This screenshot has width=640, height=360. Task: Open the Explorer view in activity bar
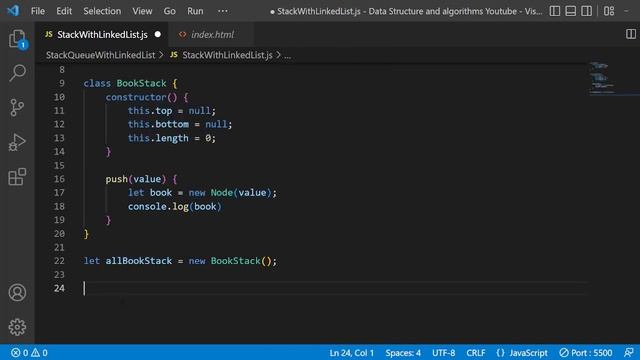[x=17, y=39]
